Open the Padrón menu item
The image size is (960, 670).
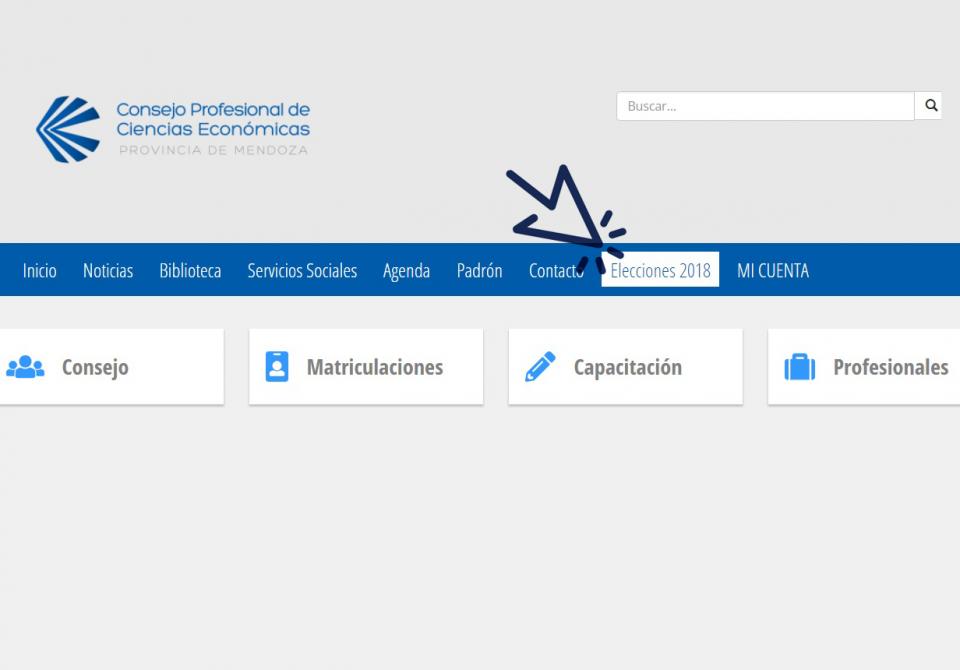coord(479,270)
